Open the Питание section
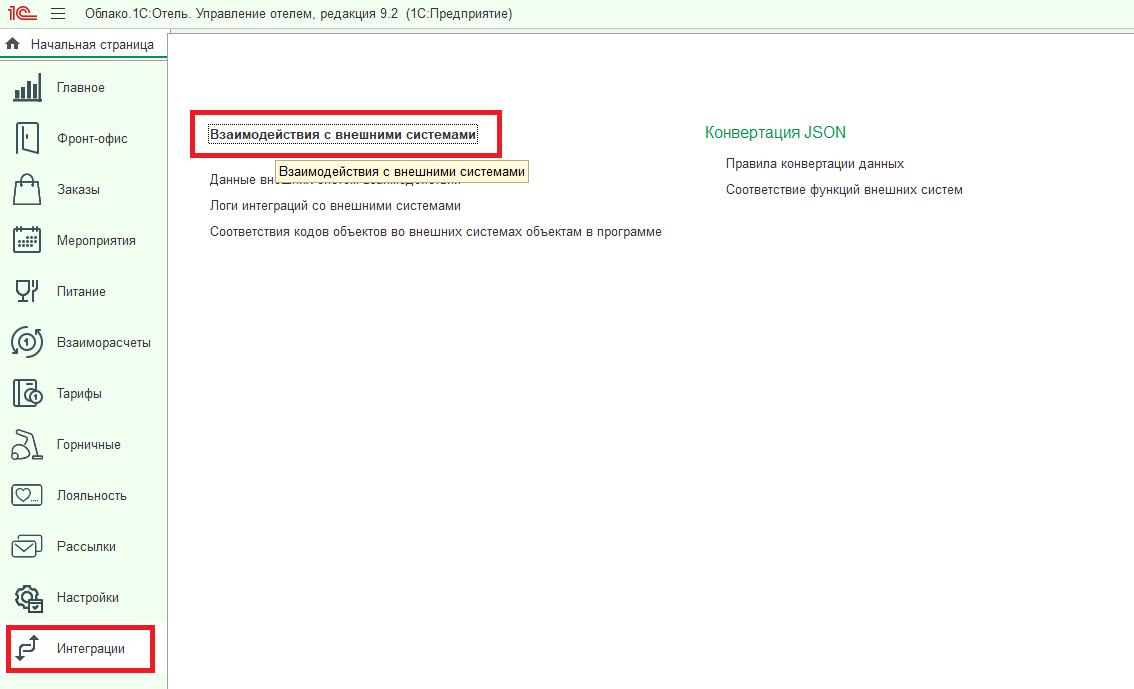1134x689 pixels. point(81,291)
